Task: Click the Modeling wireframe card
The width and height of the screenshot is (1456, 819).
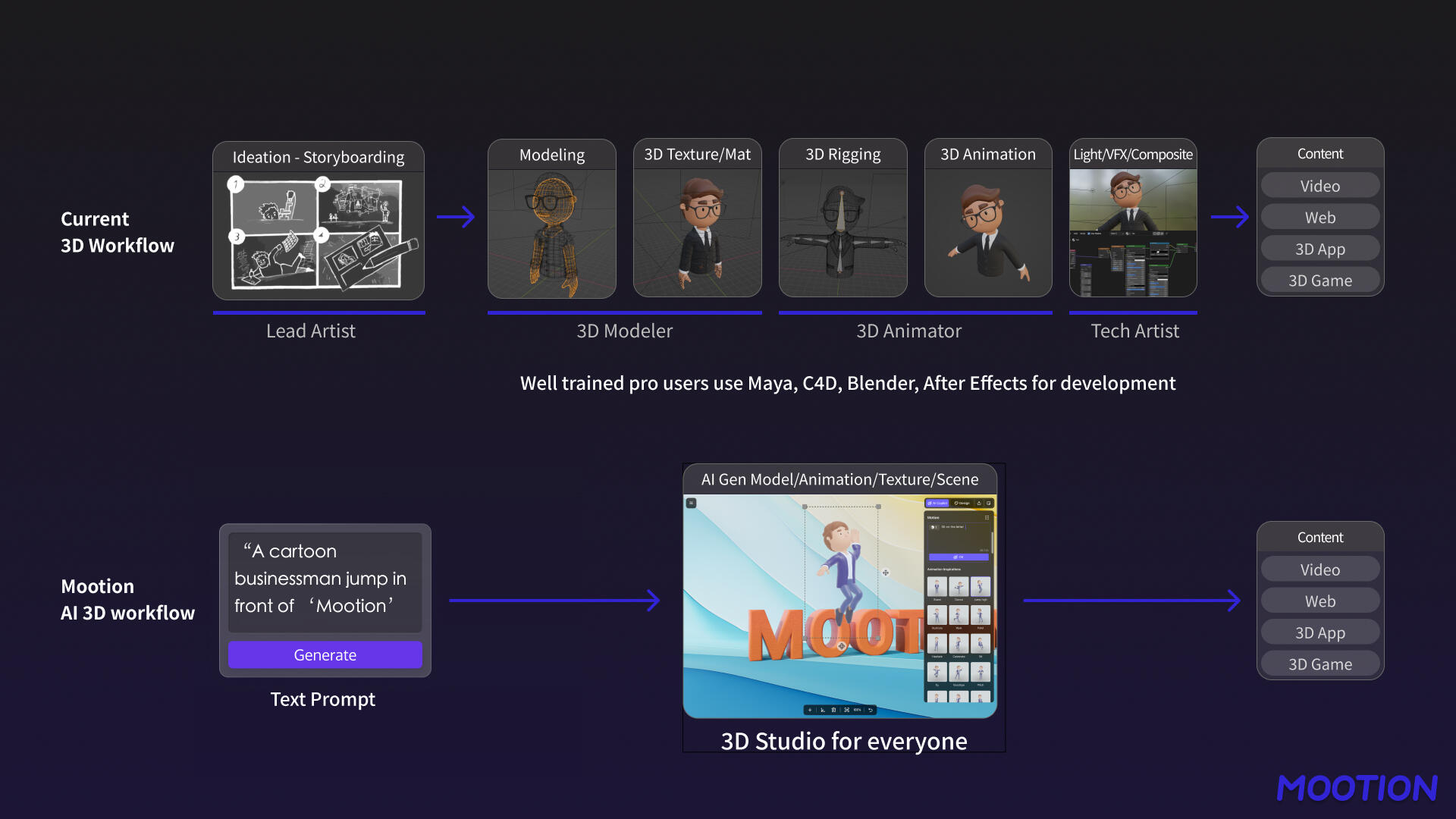Action: coord(552,218)
